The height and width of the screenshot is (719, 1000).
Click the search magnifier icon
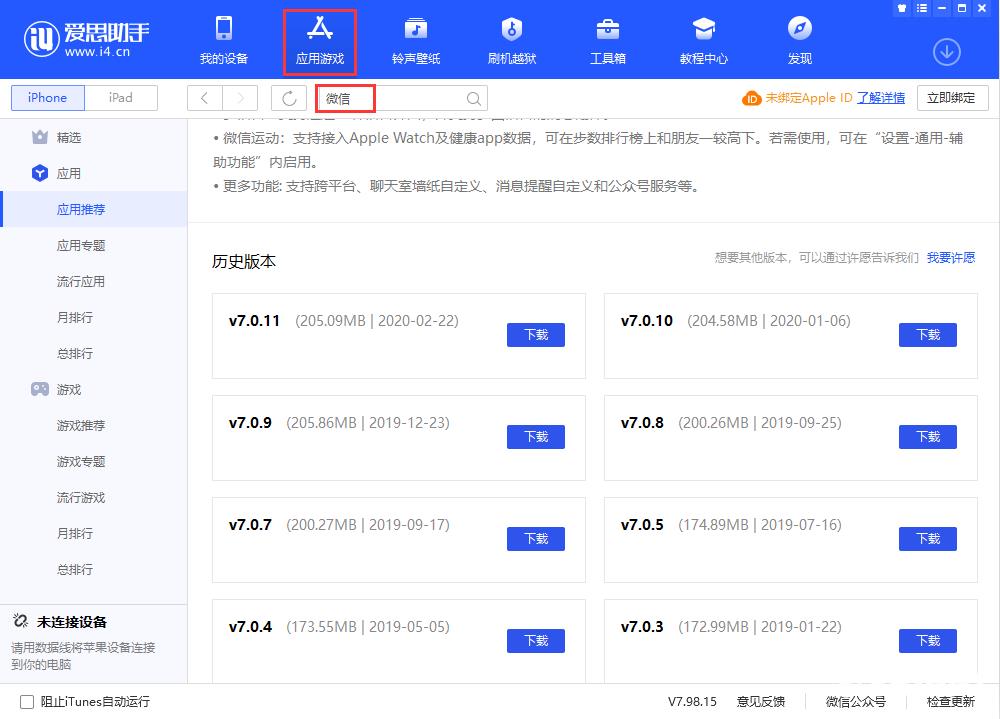click(473, 99)
